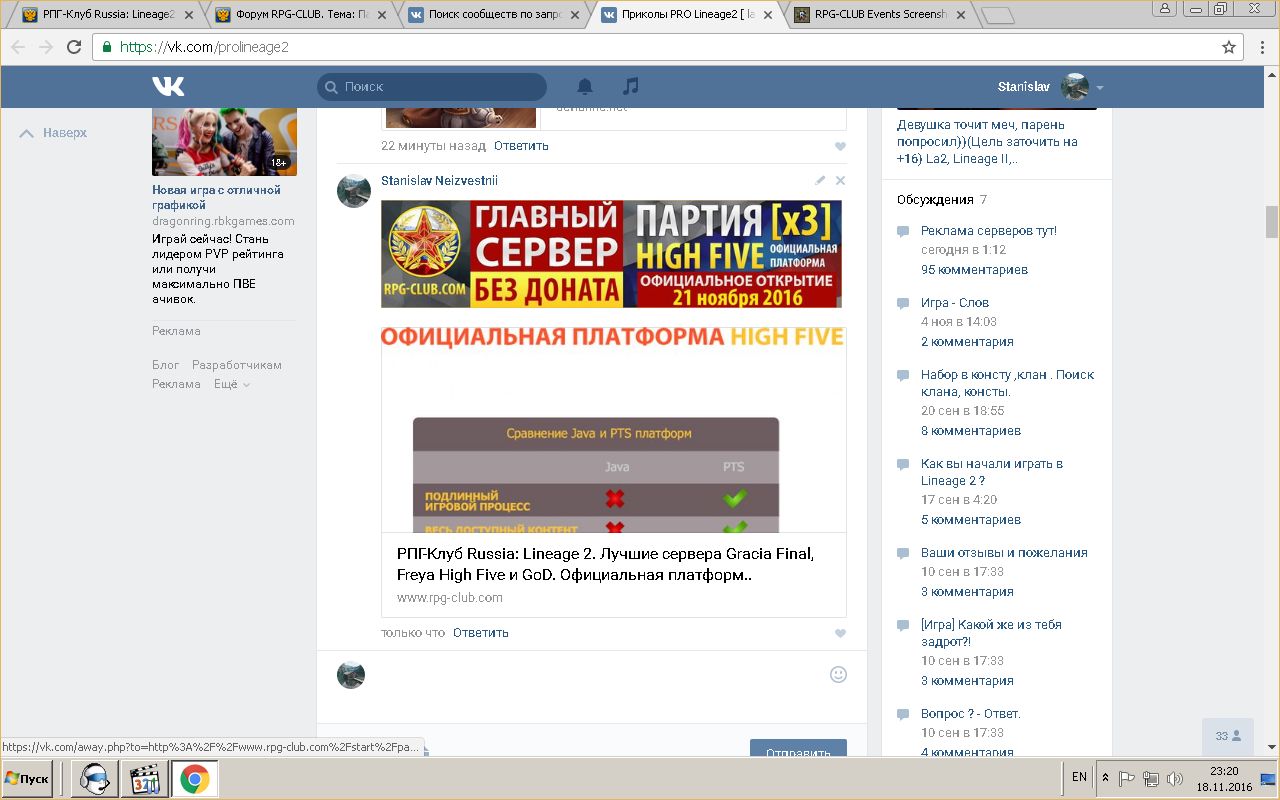Open the Windows 'Пуск' start button
This screenshot has height=800, width=1280.
click(27, 778)
